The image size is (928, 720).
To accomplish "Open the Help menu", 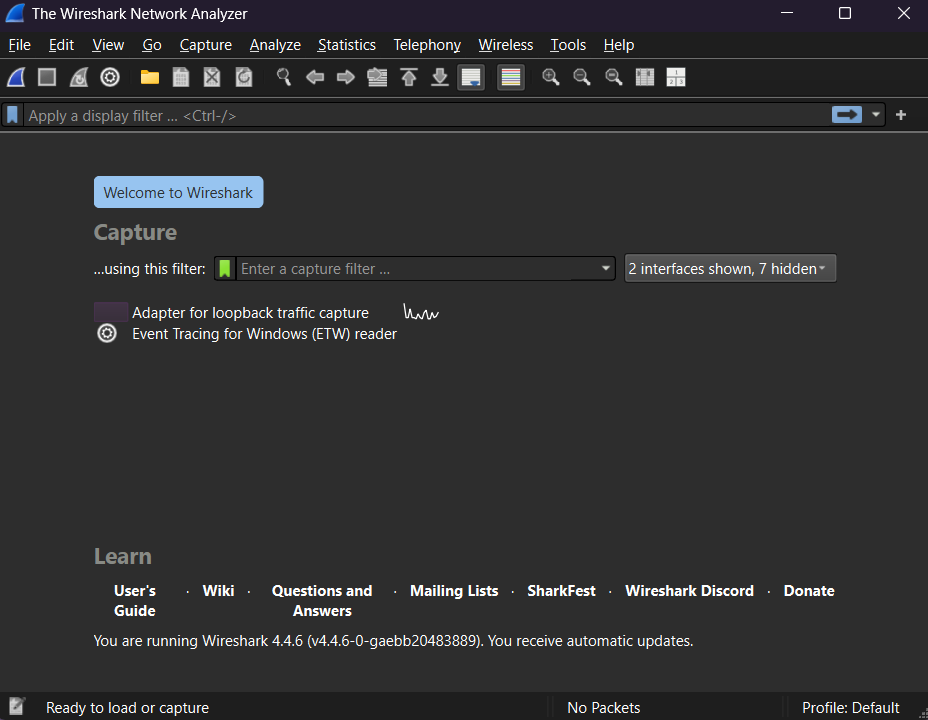I will coord(619,45).
